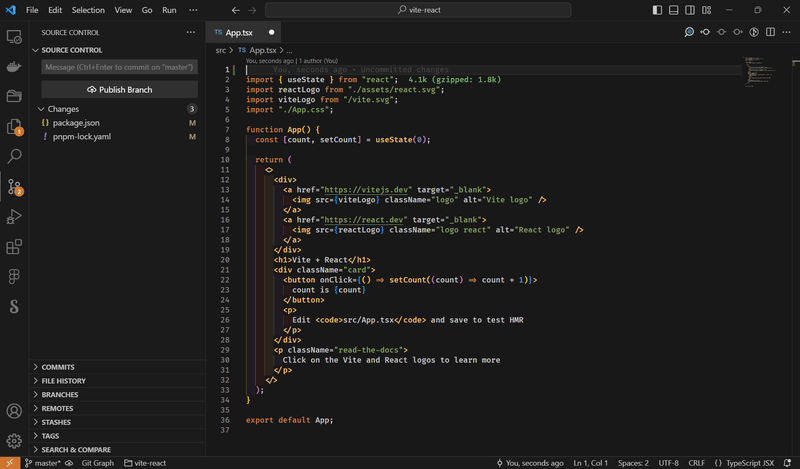Open the Run menu

point(169,10)
